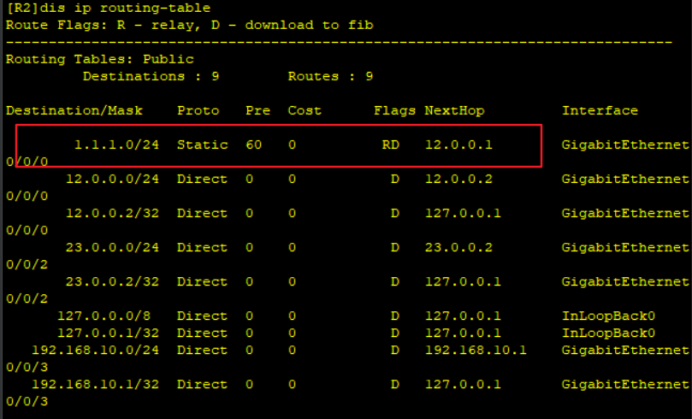Click the Static protocol entry
This screenshot has width=692, height=419.
202,145
